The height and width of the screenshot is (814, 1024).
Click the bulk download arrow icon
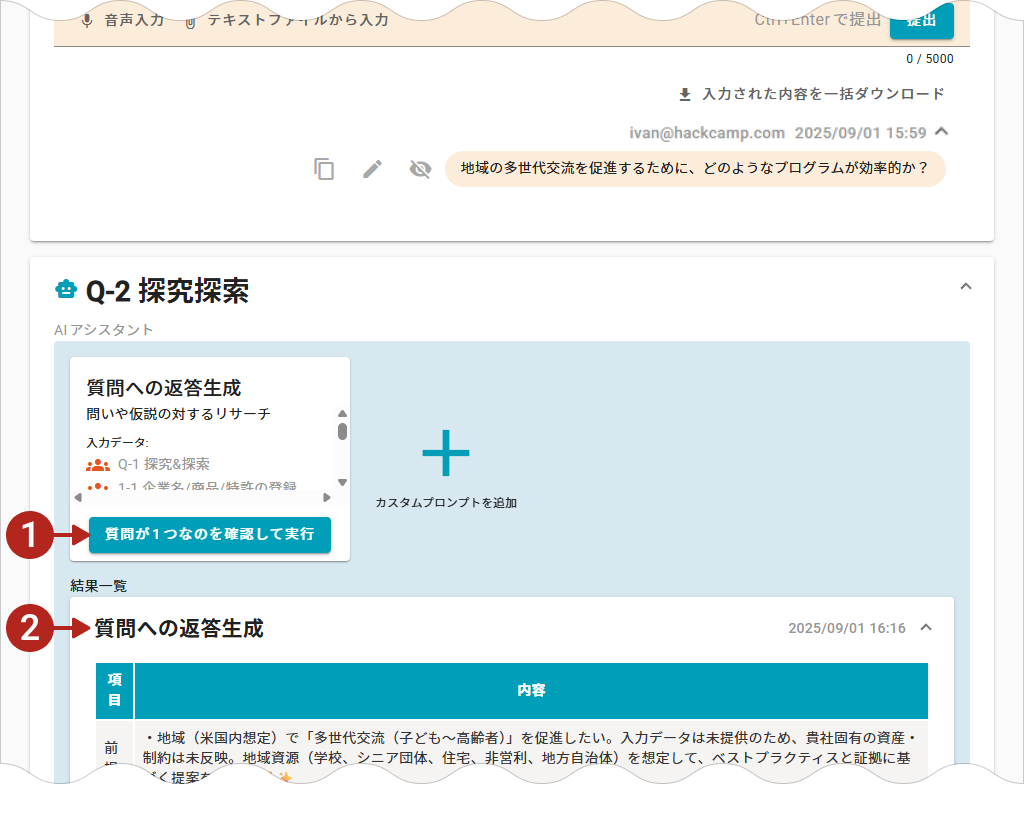tap(685, 94)
